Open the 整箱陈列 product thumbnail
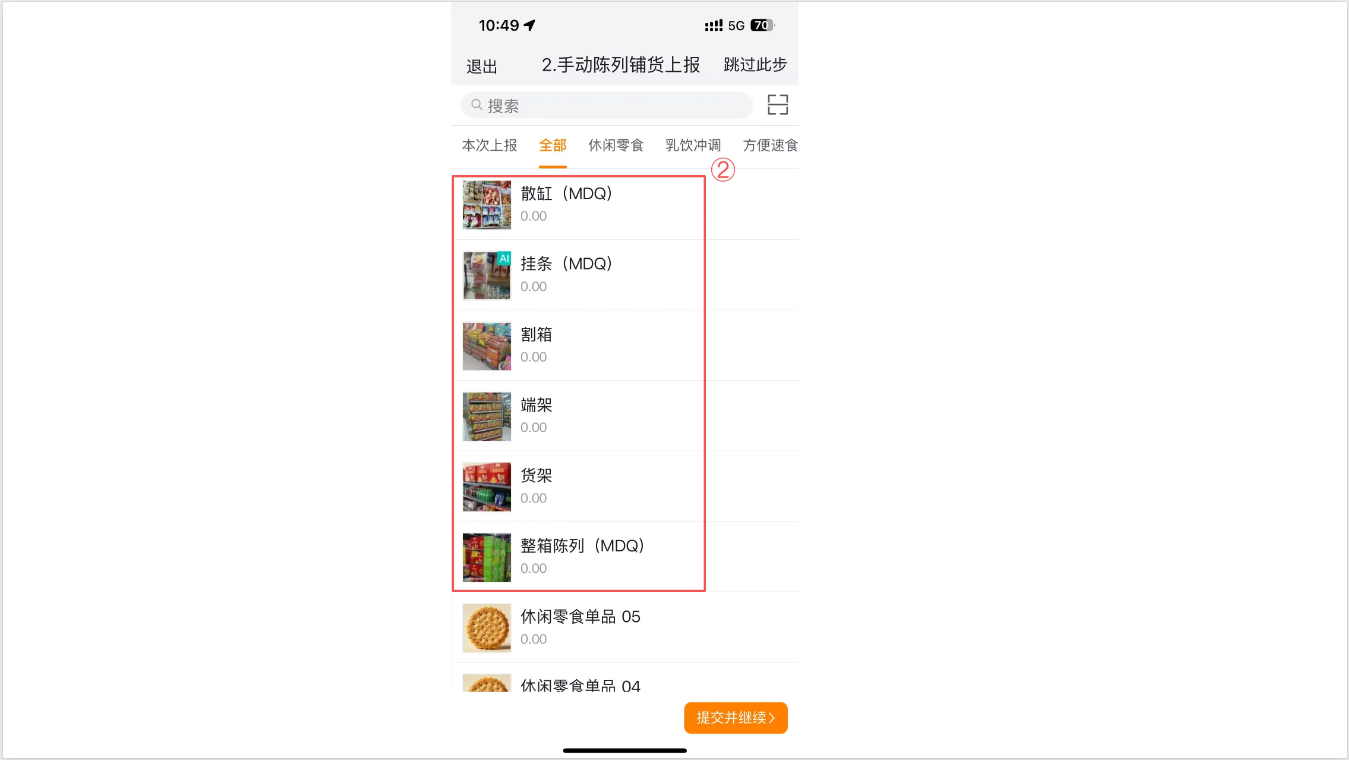Screen dimensions: 1349x760 pyautogui.click(x=487, y=557)
